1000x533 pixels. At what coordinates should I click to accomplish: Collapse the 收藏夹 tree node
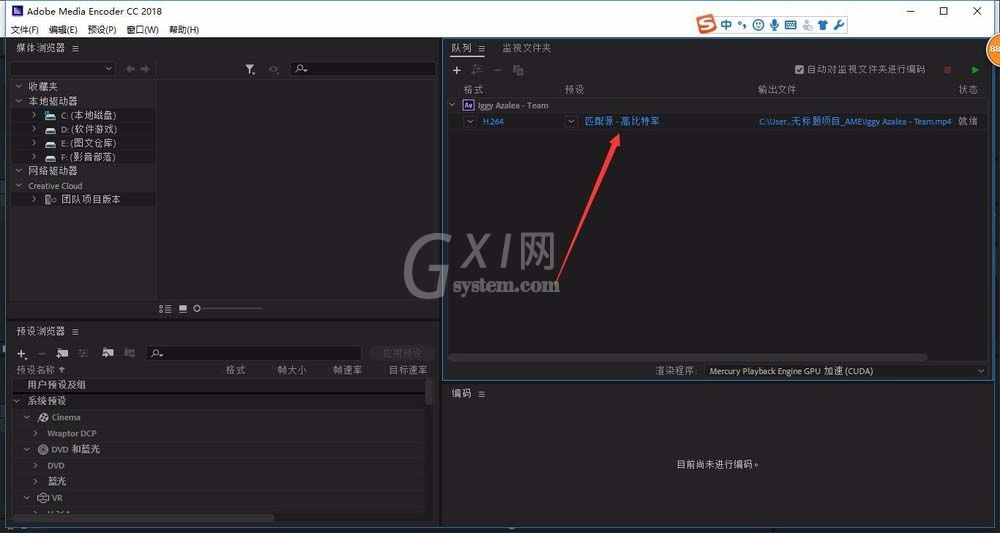19,87
